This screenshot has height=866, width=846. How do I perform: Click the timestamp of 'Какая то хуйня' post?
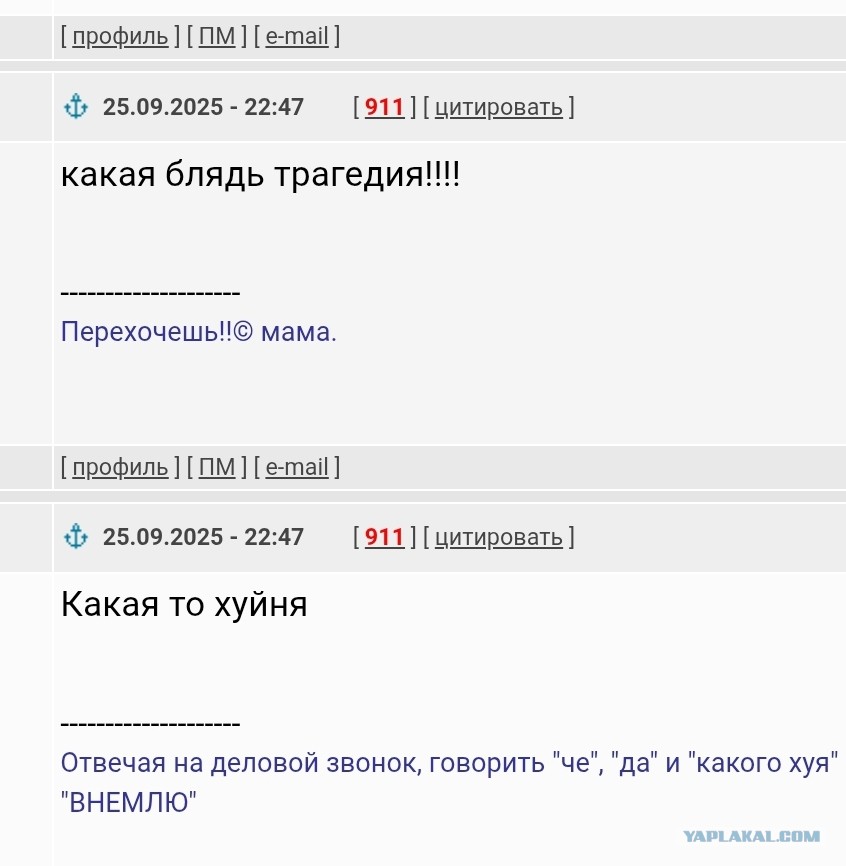click(203, 537)
